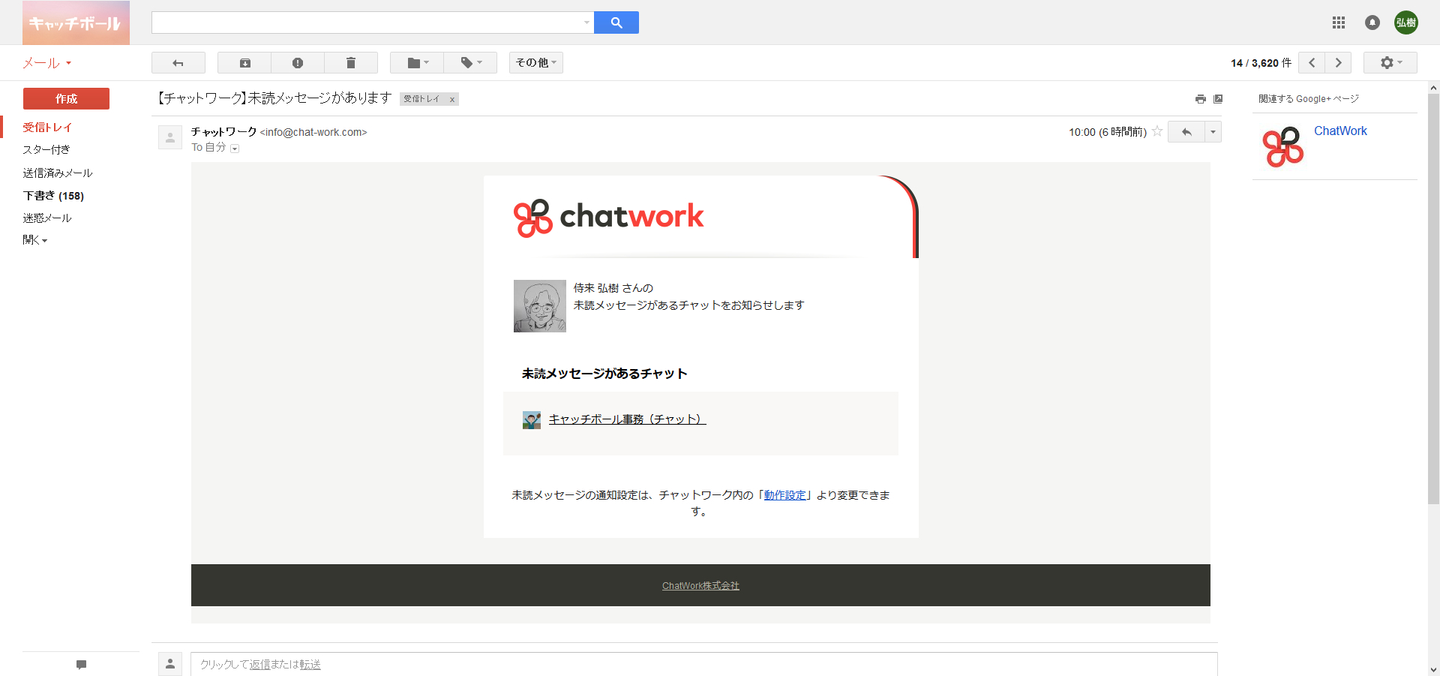Open the スター付き folder

[46, 150]
